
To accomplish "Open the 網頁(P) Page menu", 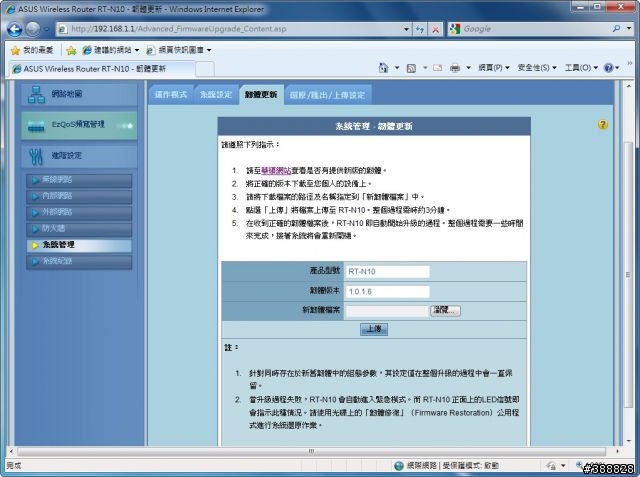I will tap(494, 68).
